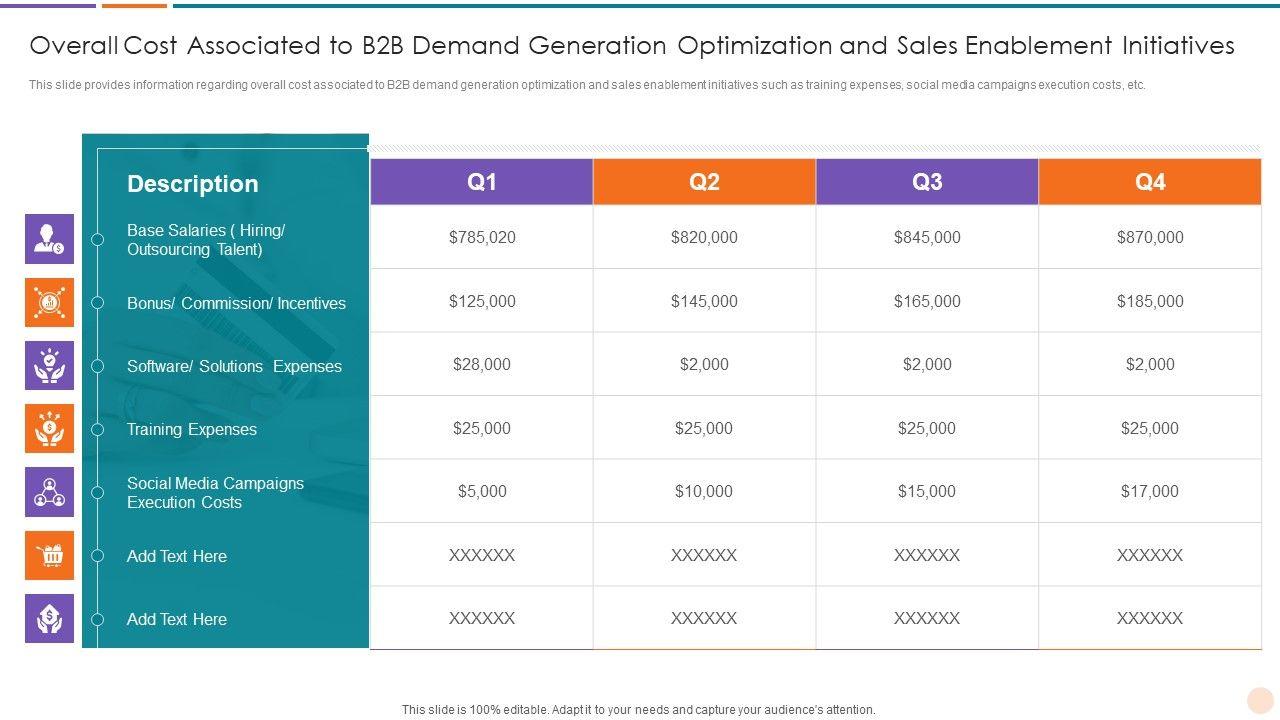This screenshot has width=1280, height=720.
Task: Click the slide title text
Action: tap(632, 46)
